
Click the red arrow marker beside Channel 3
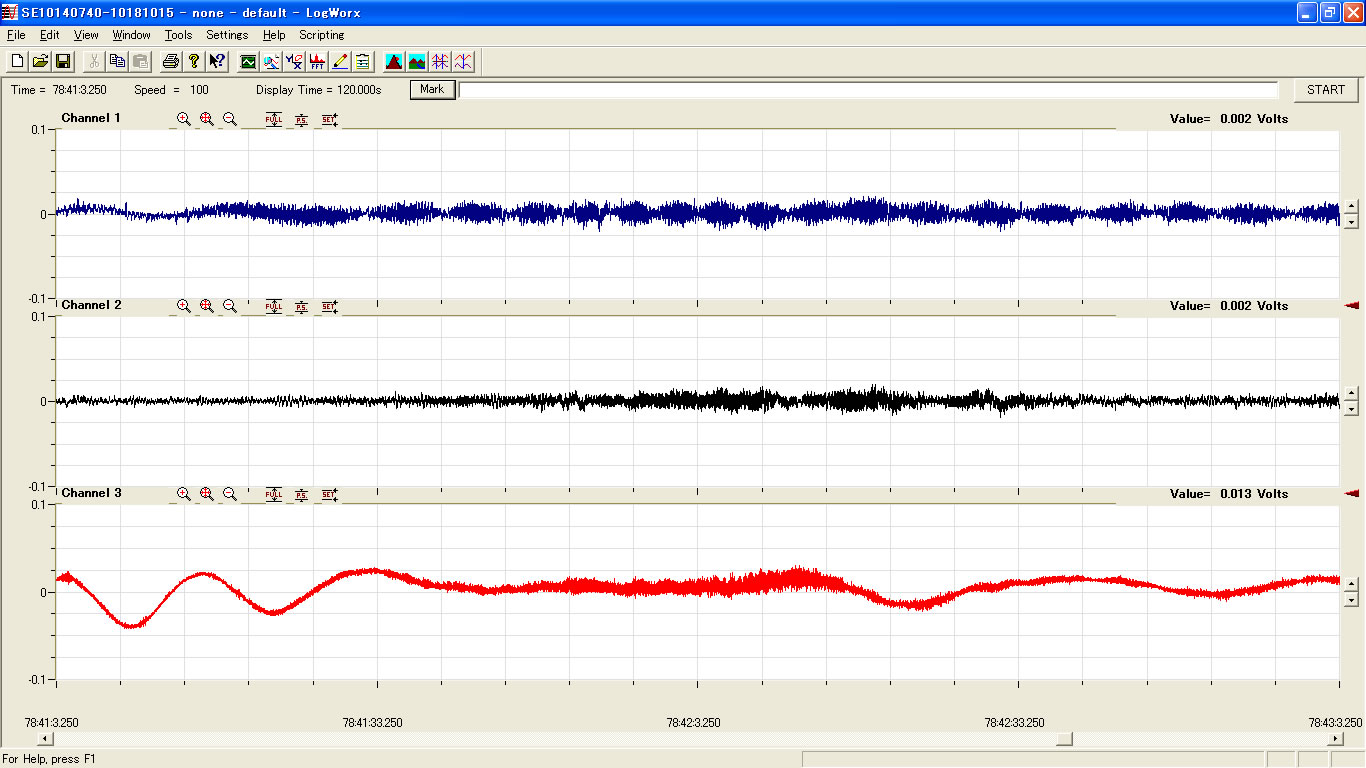click(1352, 494)
